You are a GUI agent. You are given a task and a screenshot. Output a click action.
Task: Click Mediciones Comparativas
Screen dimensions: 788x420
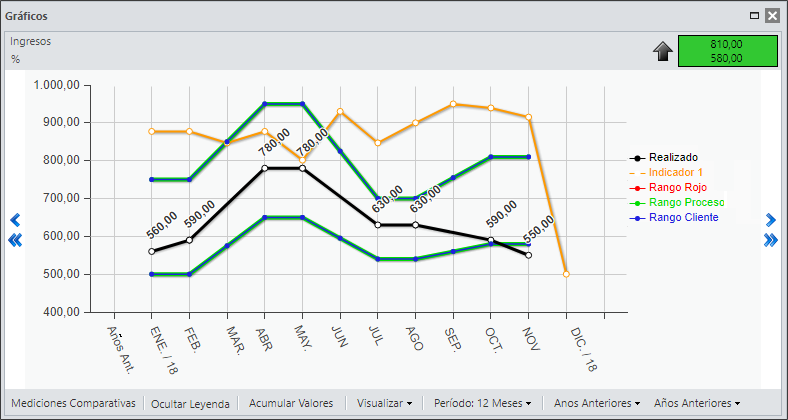point(73,403)
